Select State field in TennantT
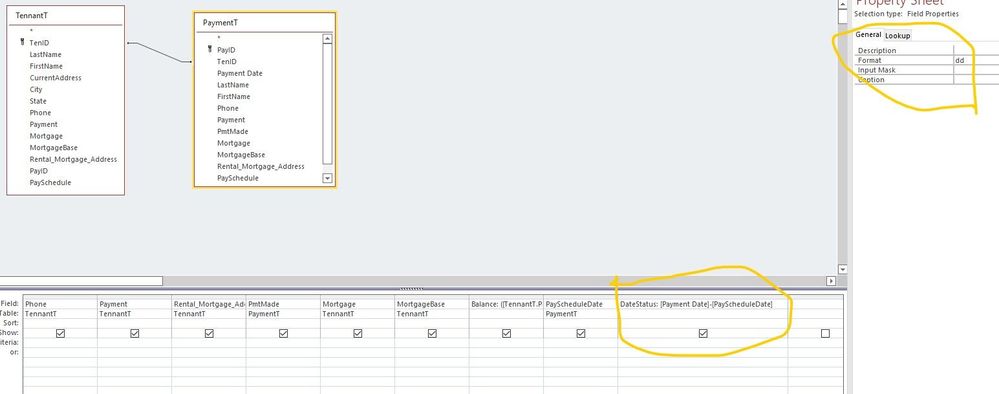The image size is (999, 394). pyautogui.click(x=38, y=101)
